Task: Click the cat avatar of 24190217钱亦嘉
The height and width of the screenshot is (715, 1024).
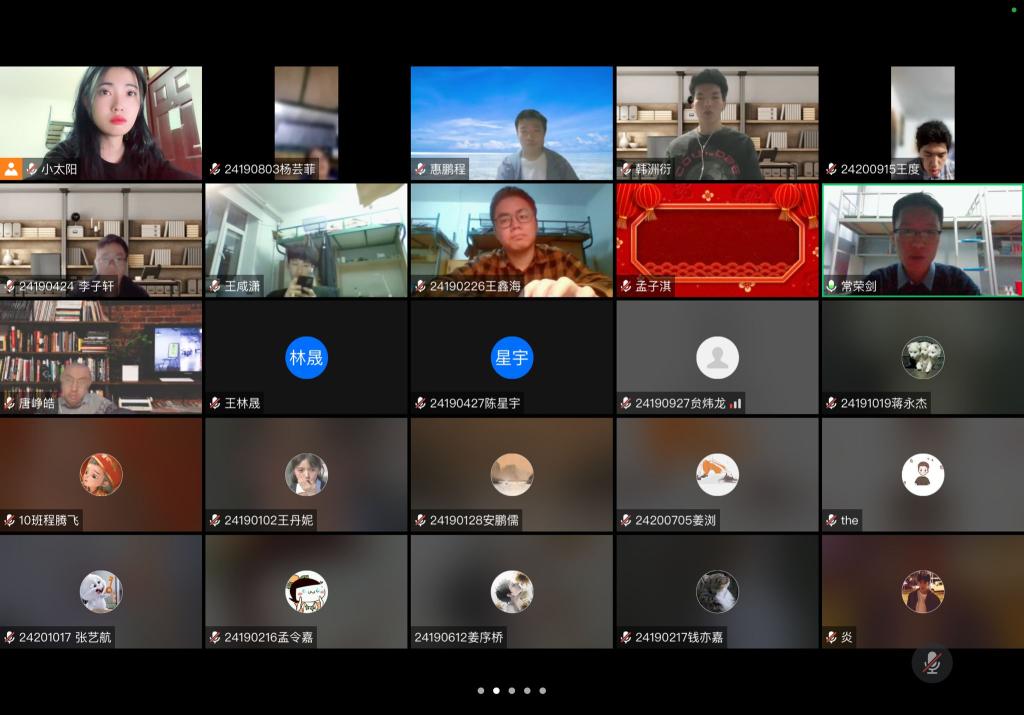Action: (x=717, y=592)
